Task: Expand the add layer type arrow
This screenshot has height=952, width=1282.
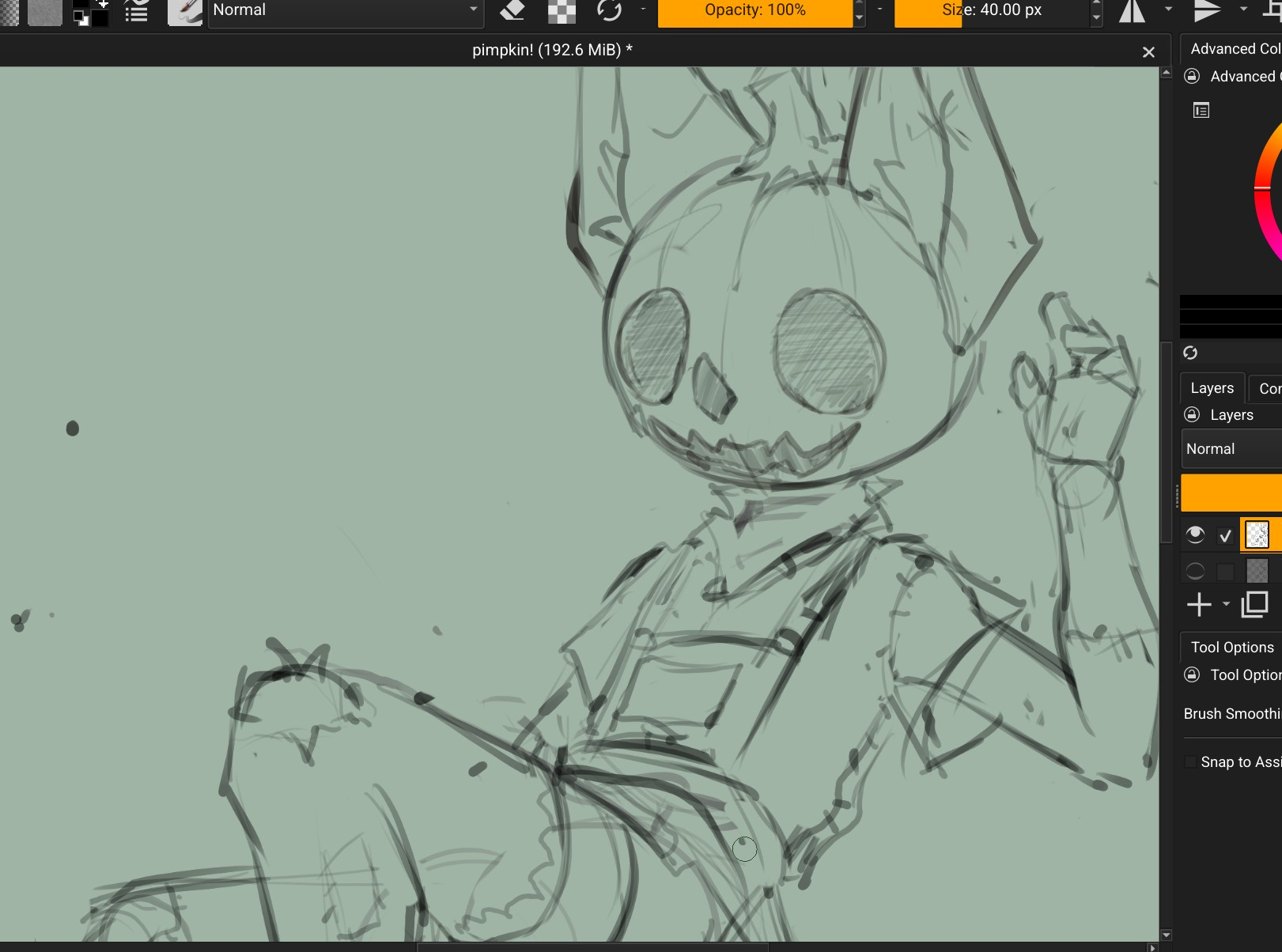Action: click(x=1226, y=604)
